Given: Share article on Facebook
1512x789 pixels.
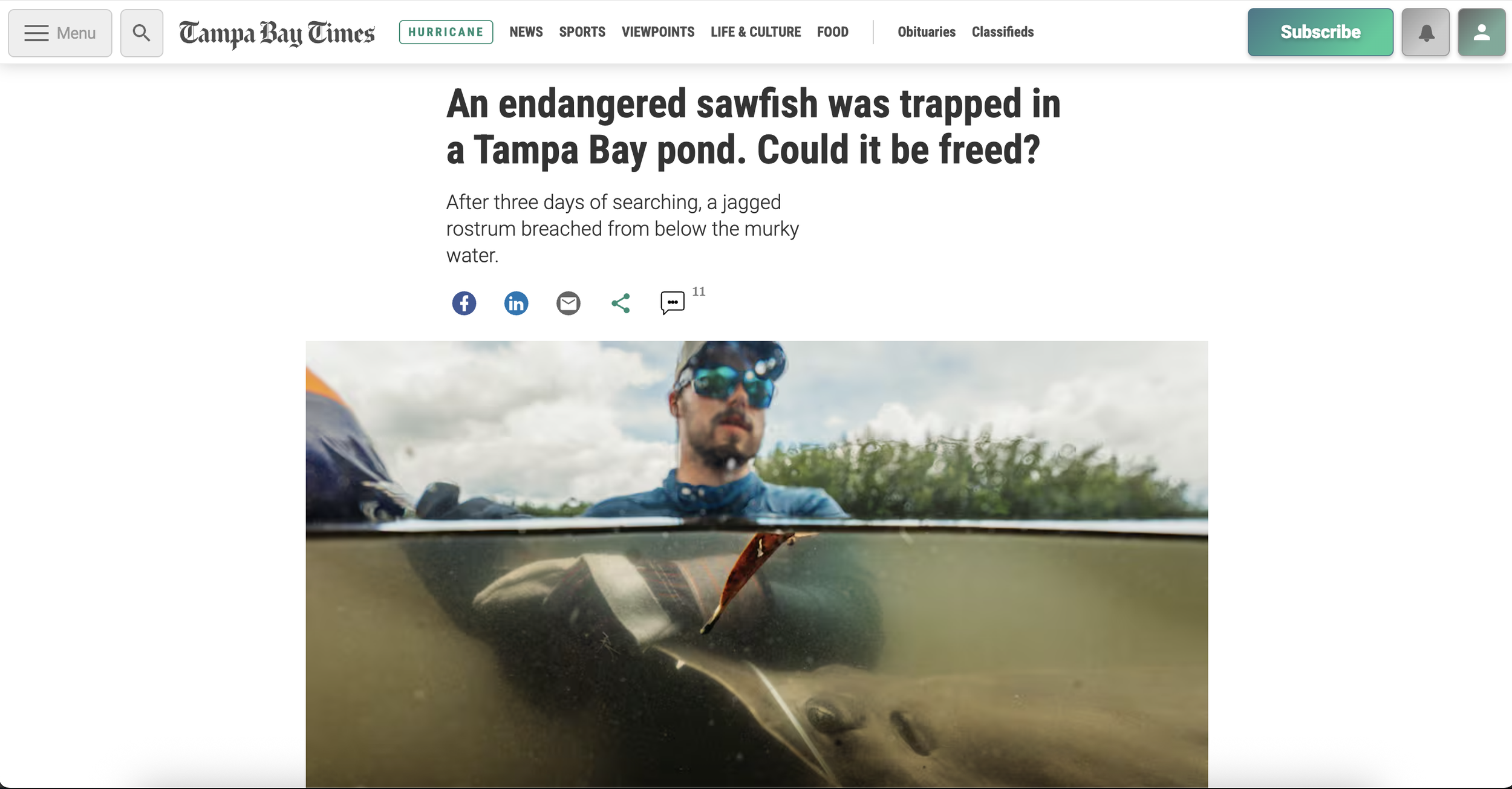Looking at the screenshot, I should coord(464,303).
